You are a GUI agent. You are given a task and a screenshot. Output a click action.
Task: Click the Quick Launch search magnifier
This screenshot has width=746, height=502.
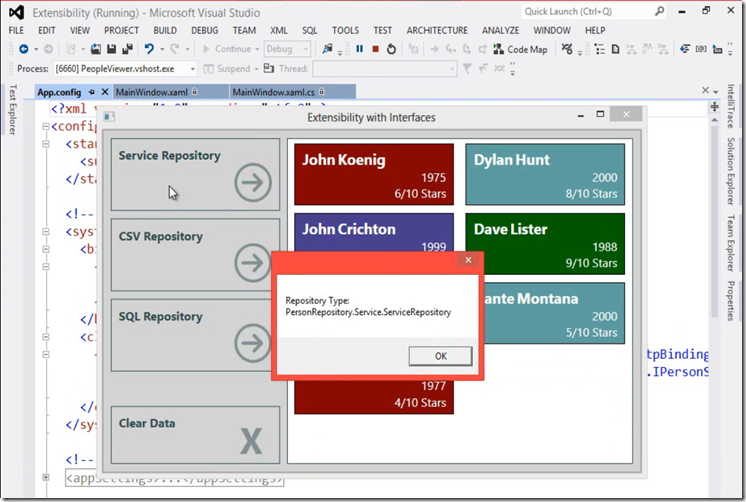pos(659,11)
